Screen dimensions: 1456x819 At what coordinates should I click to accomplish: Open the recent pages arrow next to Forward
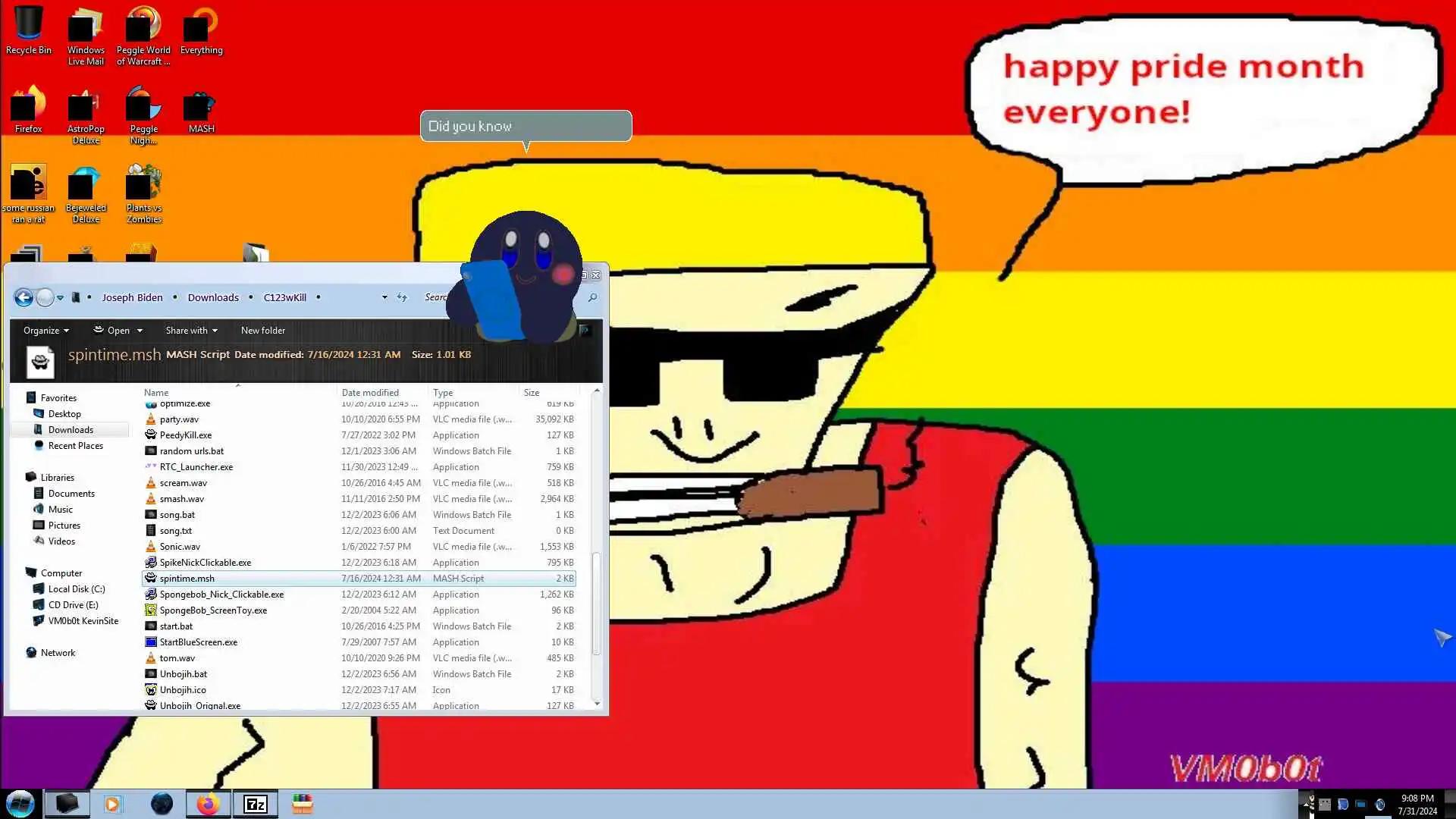point(60,298)
